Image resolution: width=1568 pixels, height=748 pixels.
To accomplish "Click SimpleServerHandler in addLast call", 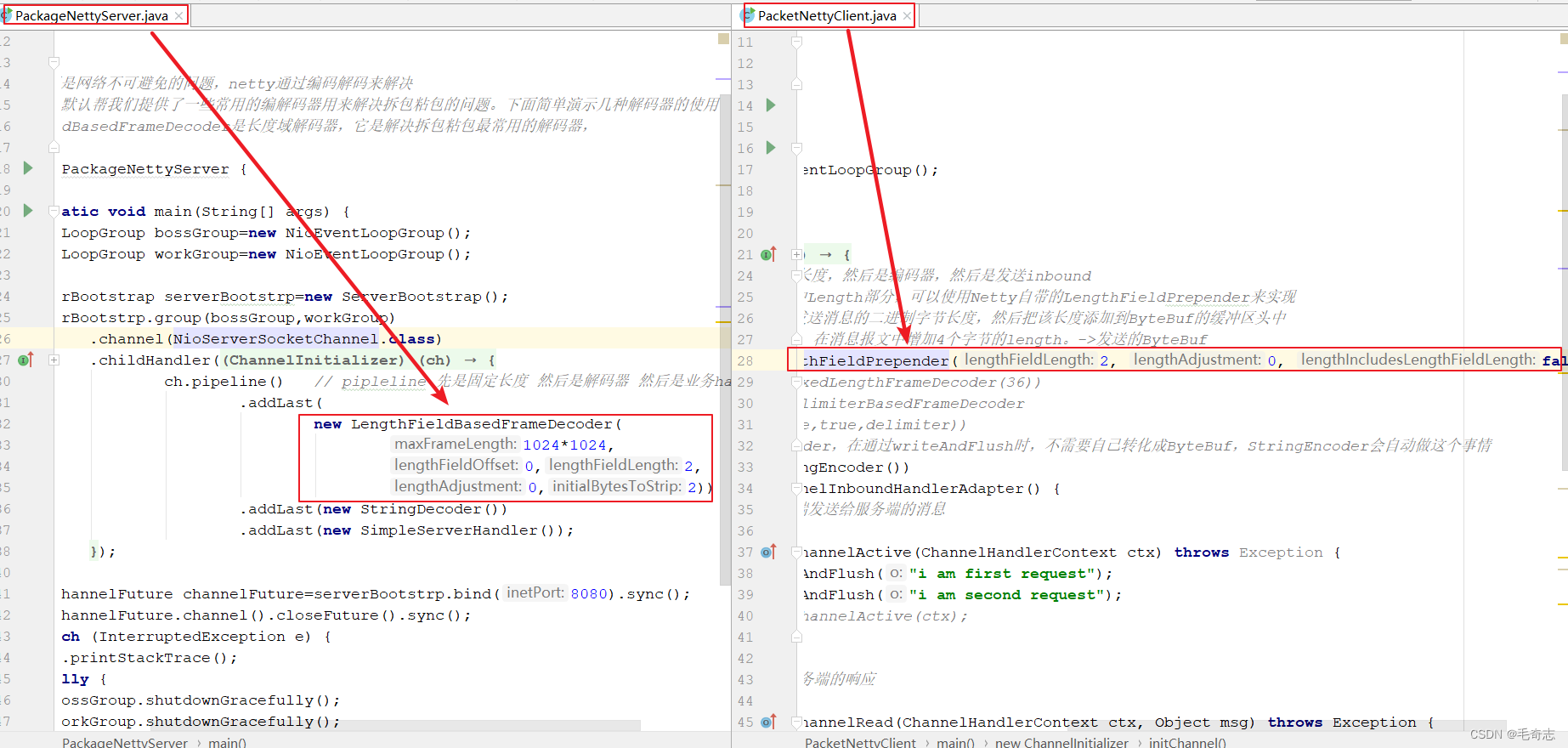I will [x=449, y=530].
